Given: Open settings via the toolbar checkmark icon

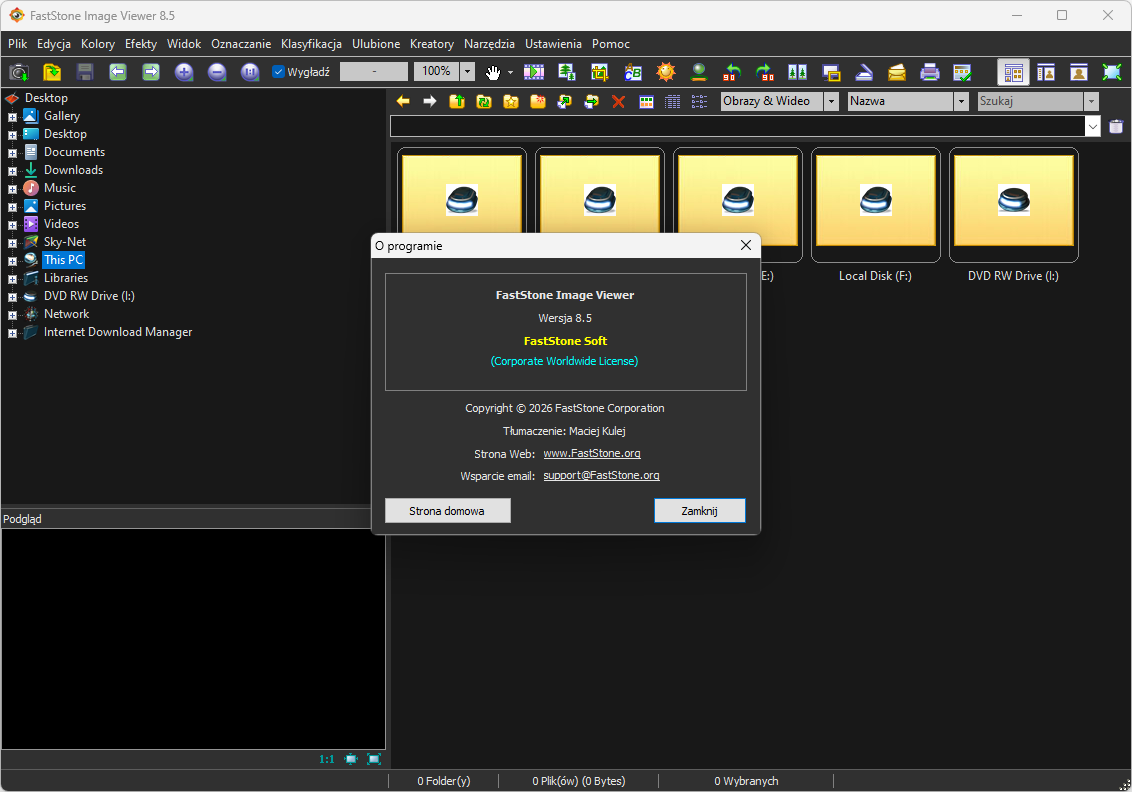Looking at the screenshot, I should (x=962, y=72).
